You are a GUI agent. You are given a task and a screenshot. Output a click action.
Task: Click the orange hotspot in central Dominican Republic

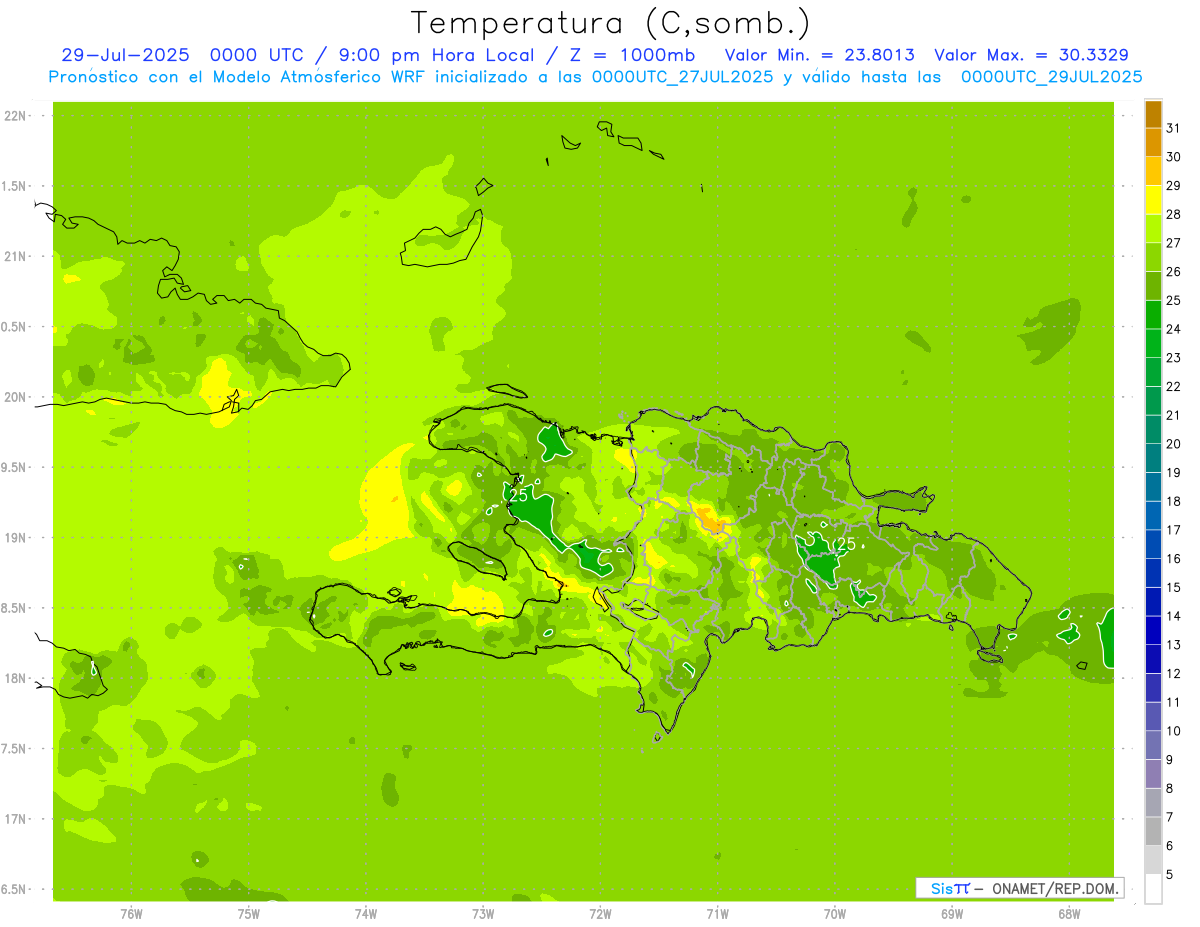(x=712, y=520)
